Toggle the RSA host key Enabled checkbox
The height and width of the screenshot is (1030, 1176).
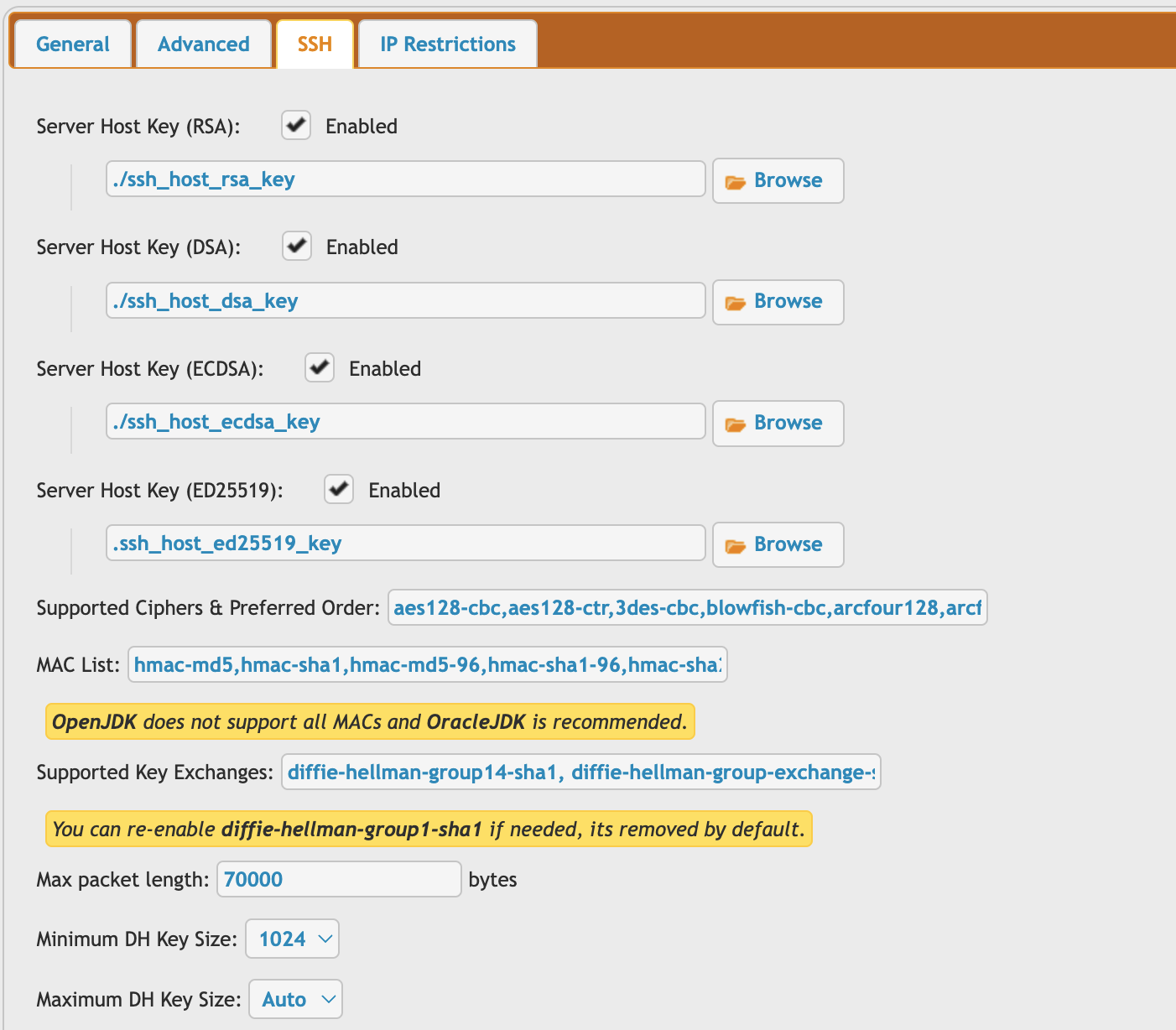296,125
